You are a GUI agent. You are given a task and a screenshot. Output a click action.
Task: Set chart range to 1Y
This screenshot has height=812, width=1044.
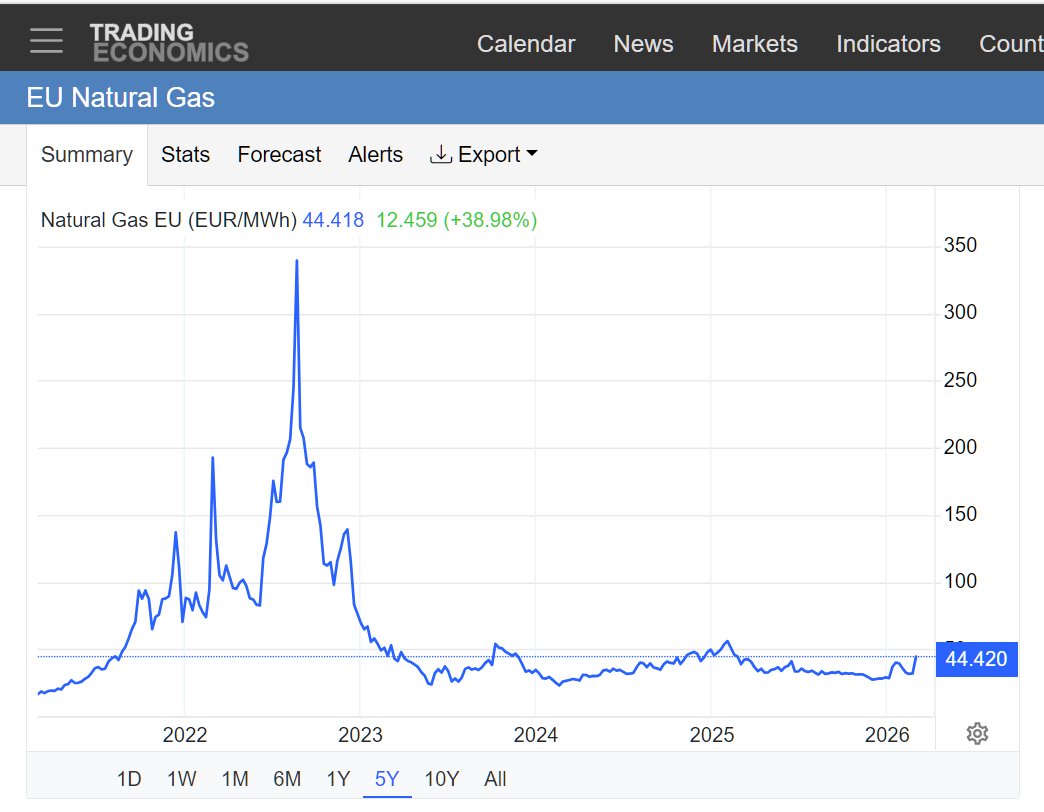338,778
